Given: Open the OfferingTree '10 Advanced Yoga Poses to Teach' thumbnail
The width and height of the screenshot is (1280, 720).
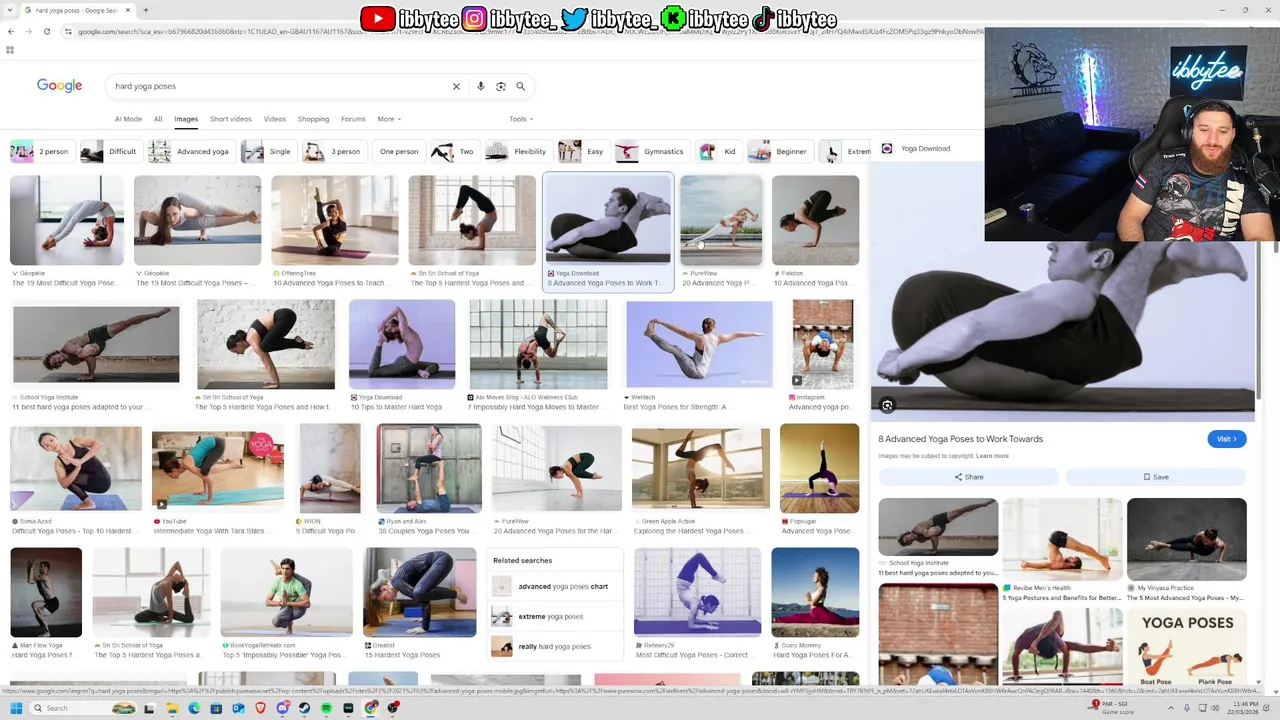Looking at the screenshot, I should (x=335, y=221).
